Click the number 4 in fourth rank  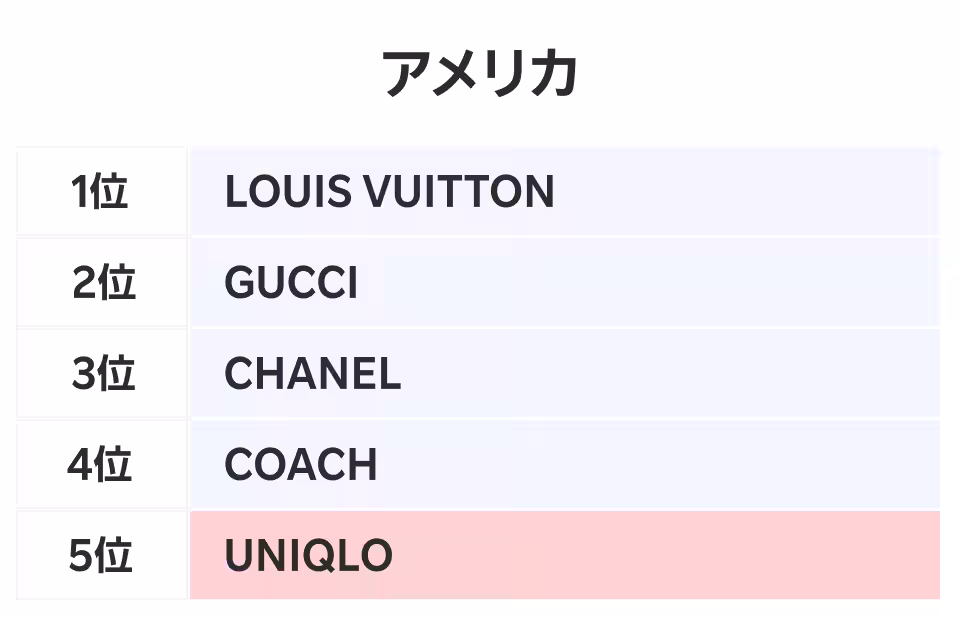pyautogui.click(x=82, y=465)
